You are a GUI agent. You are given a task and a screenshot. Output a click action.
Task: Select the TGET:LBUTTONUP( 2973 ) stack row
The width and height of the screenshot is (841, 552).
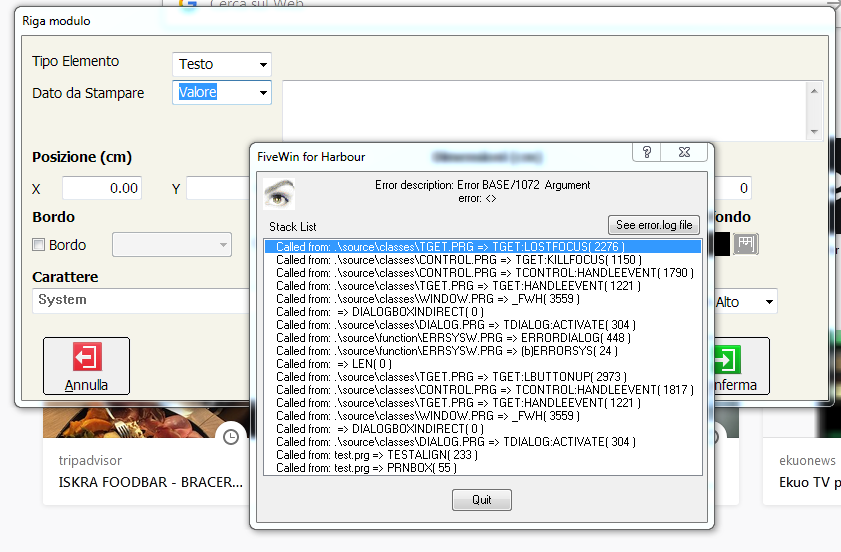pyautogui.click(x=483, y=377)
